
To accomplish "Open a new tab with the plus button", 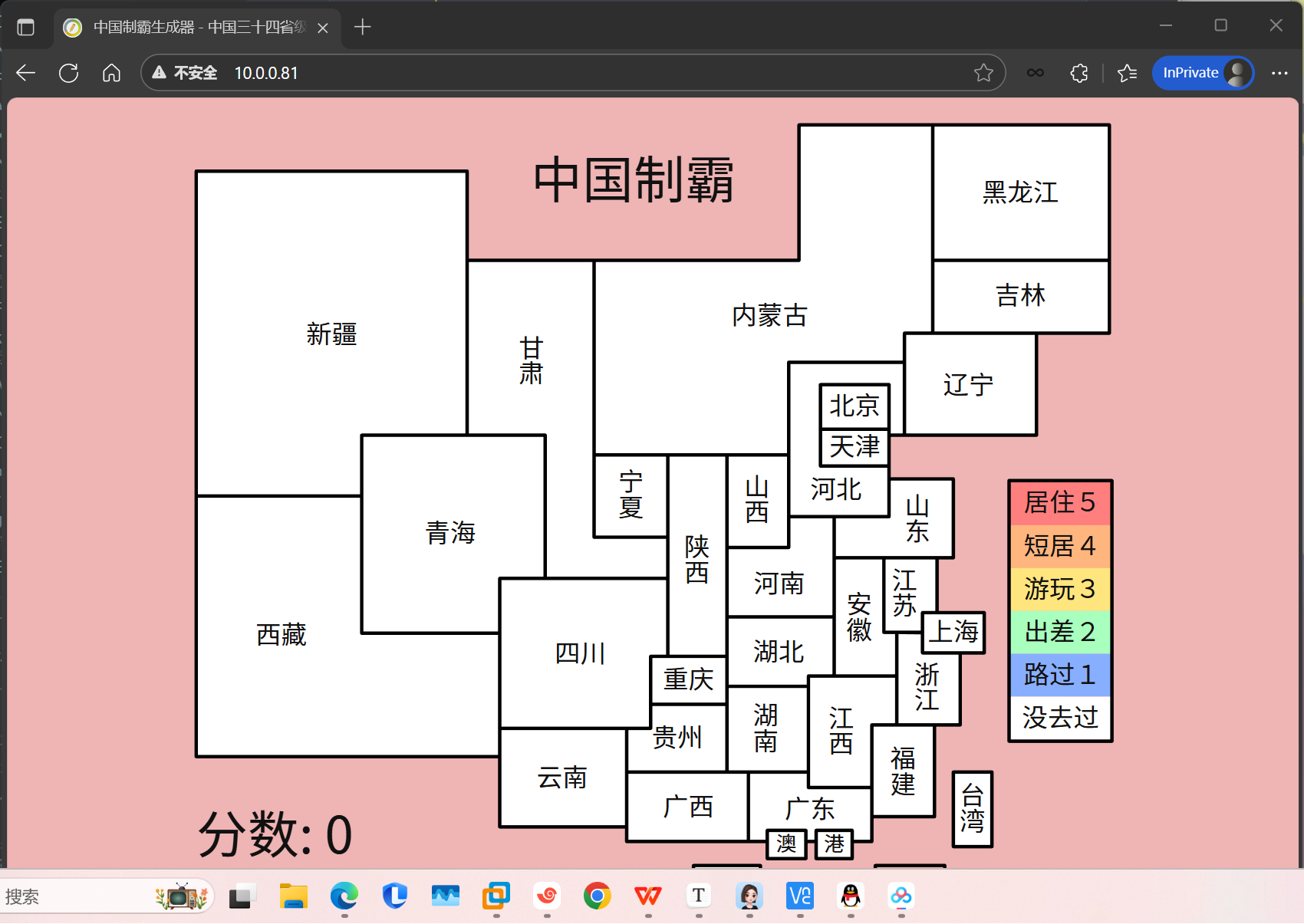I will point(363,28).
